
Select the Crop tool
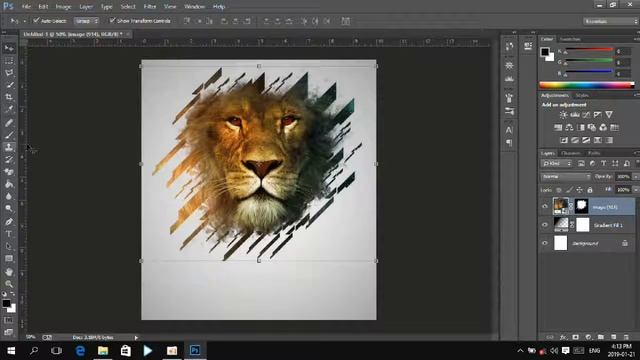point(9,97)
